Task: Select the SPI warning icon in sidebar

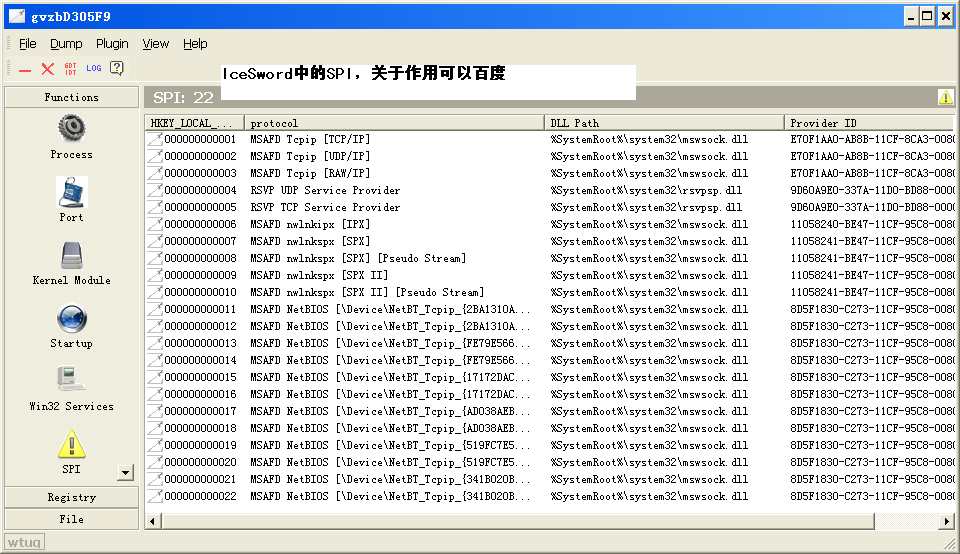Action: [72, 443]
